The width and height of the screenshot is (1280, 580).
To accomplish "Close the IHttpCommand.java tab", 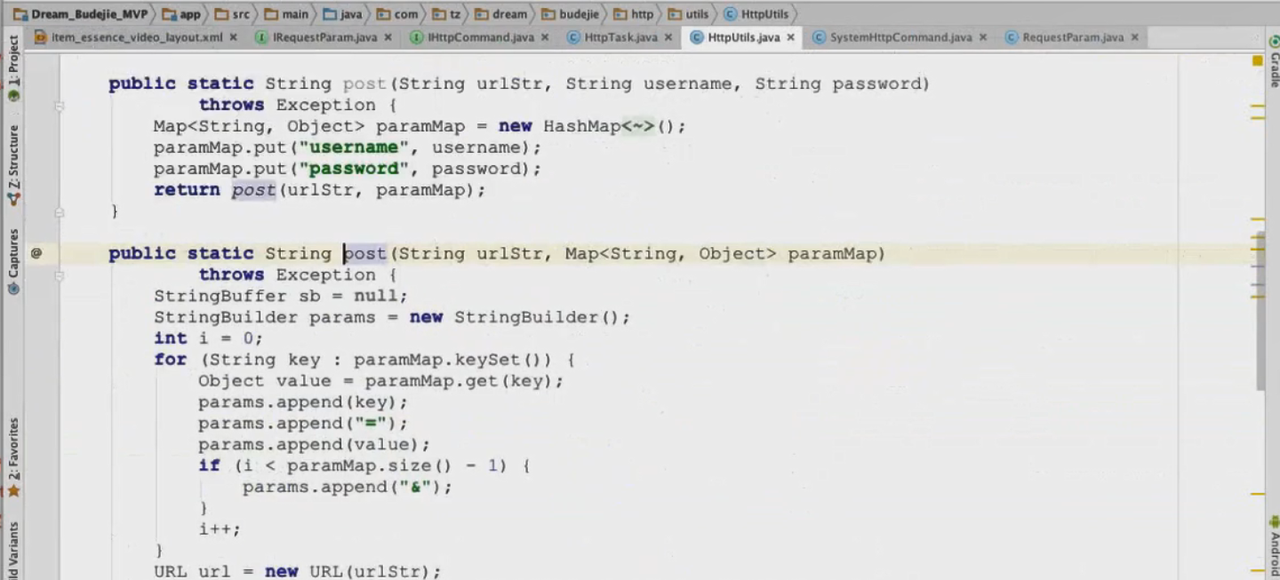I will click(544, 37).
